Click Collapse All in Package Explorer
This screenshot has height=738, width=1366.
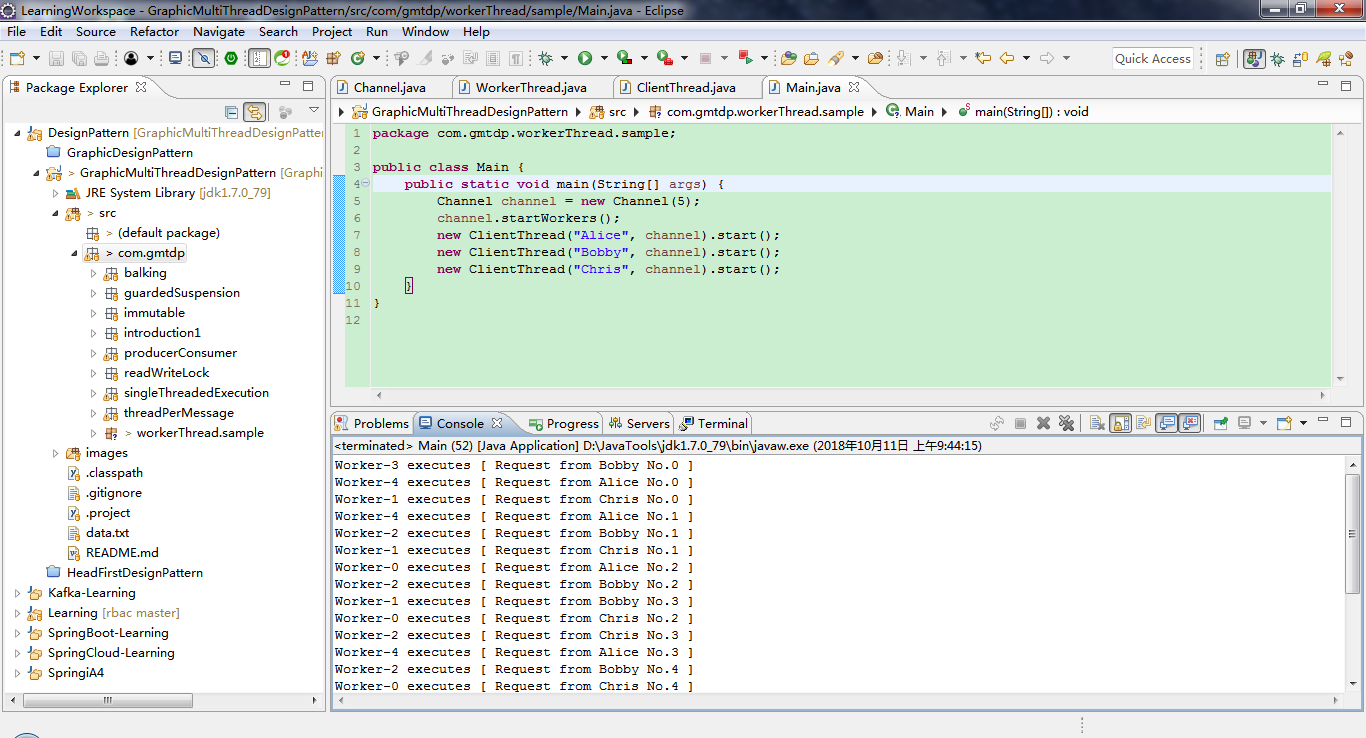click(x=232, y=112)
